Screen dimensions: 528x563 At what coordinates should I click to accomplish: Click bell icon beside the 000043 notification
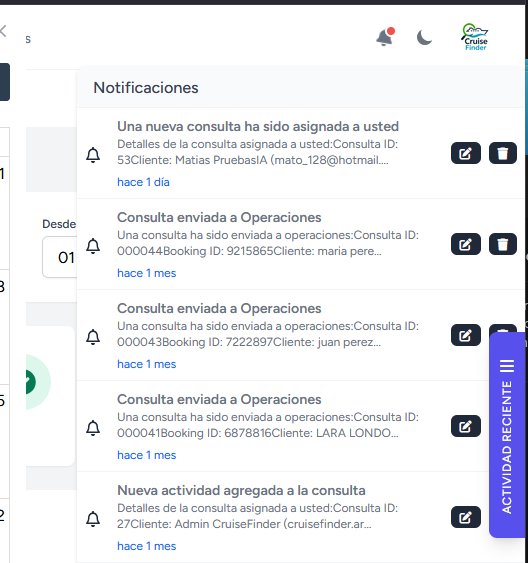click(93, 337)
